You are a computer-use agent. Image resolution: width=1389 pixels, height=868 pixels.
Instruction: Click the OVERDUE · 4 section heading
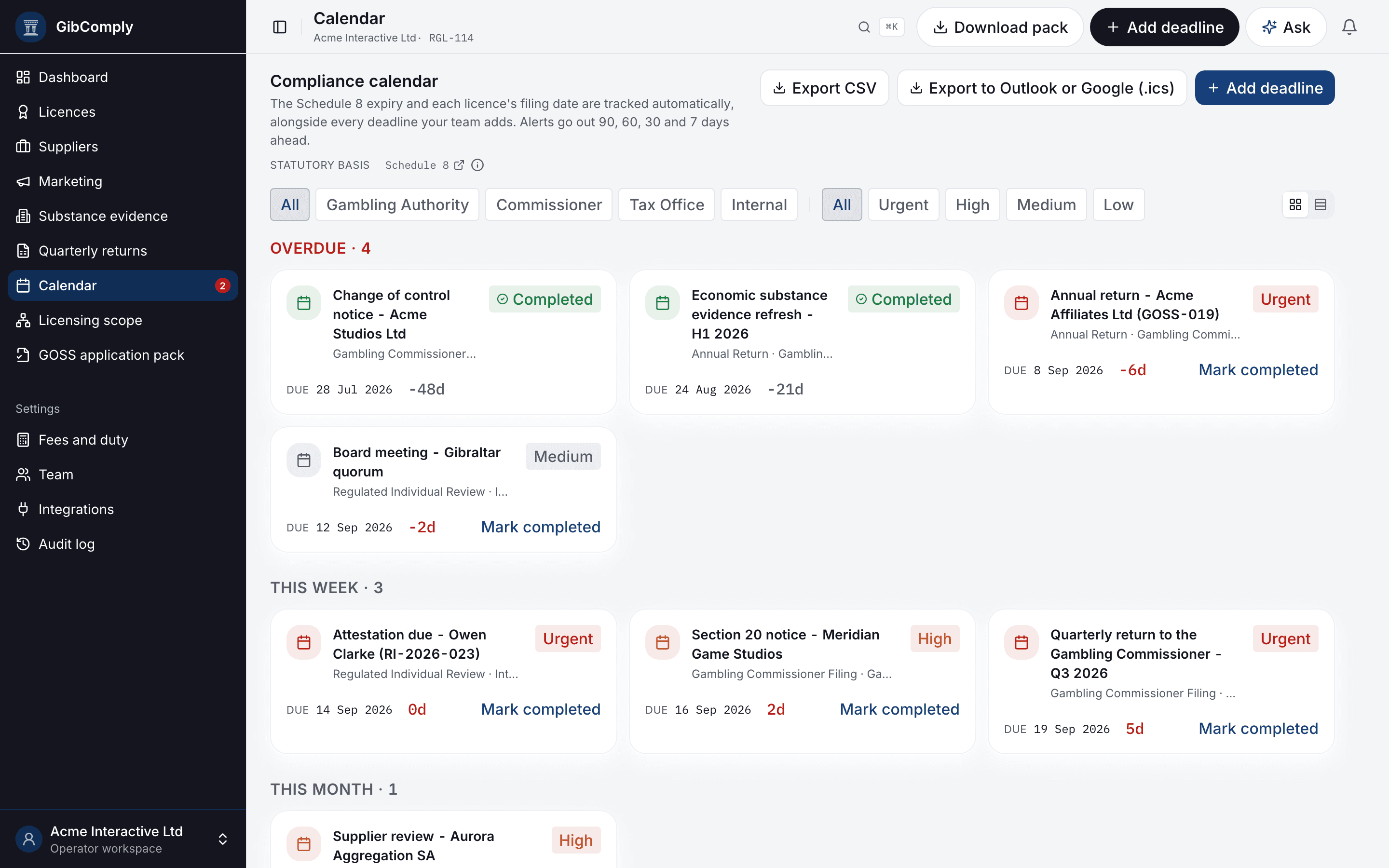[320, 248]
